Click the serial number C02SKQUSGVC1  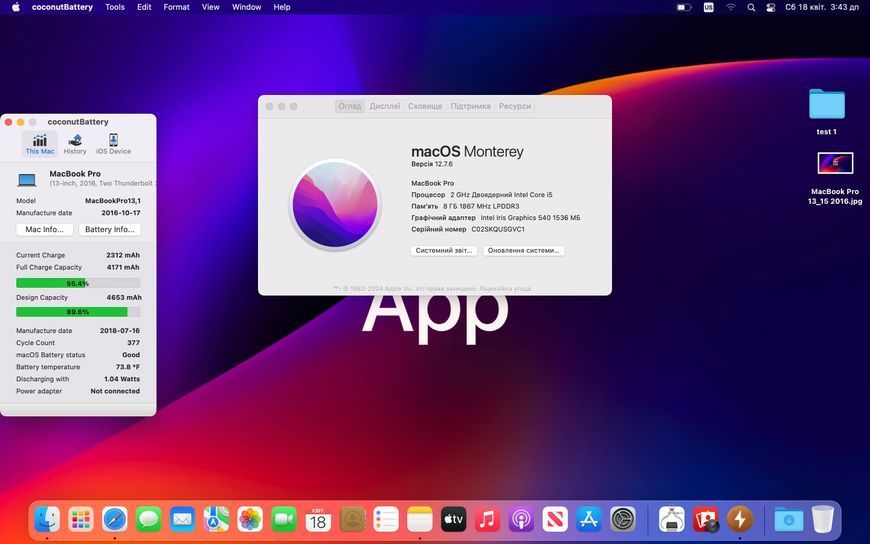tap(498, 229)
